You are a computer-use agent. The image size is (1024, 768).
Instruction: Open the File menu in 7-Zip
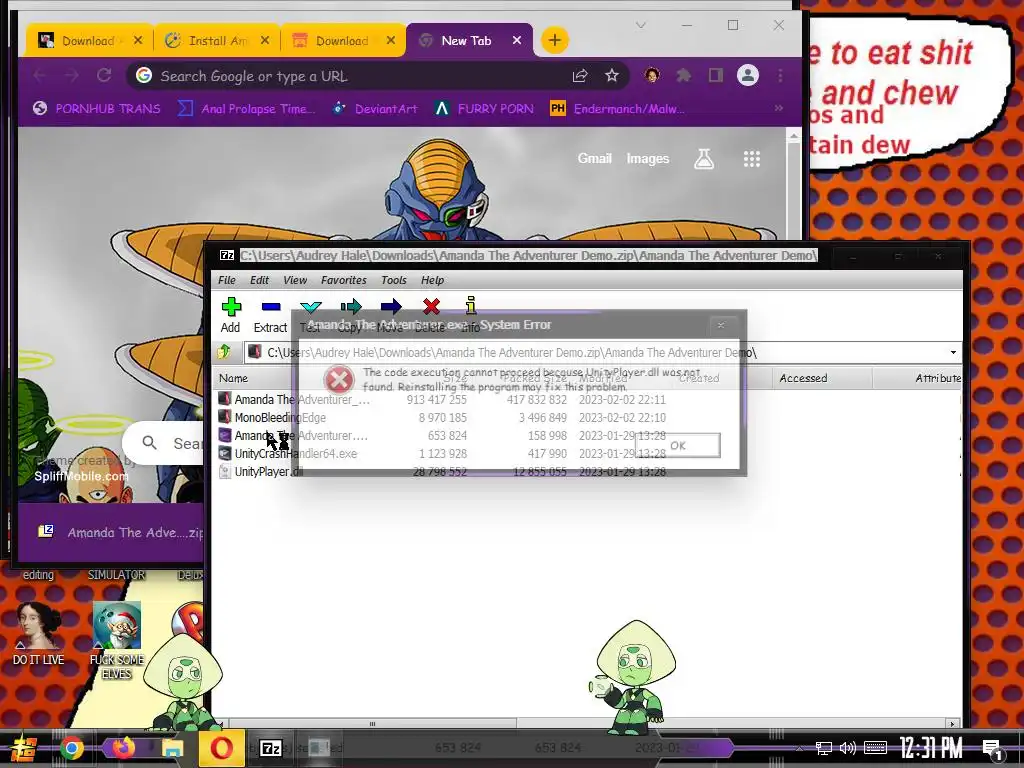pyautogui.click(x=227, y=280)
